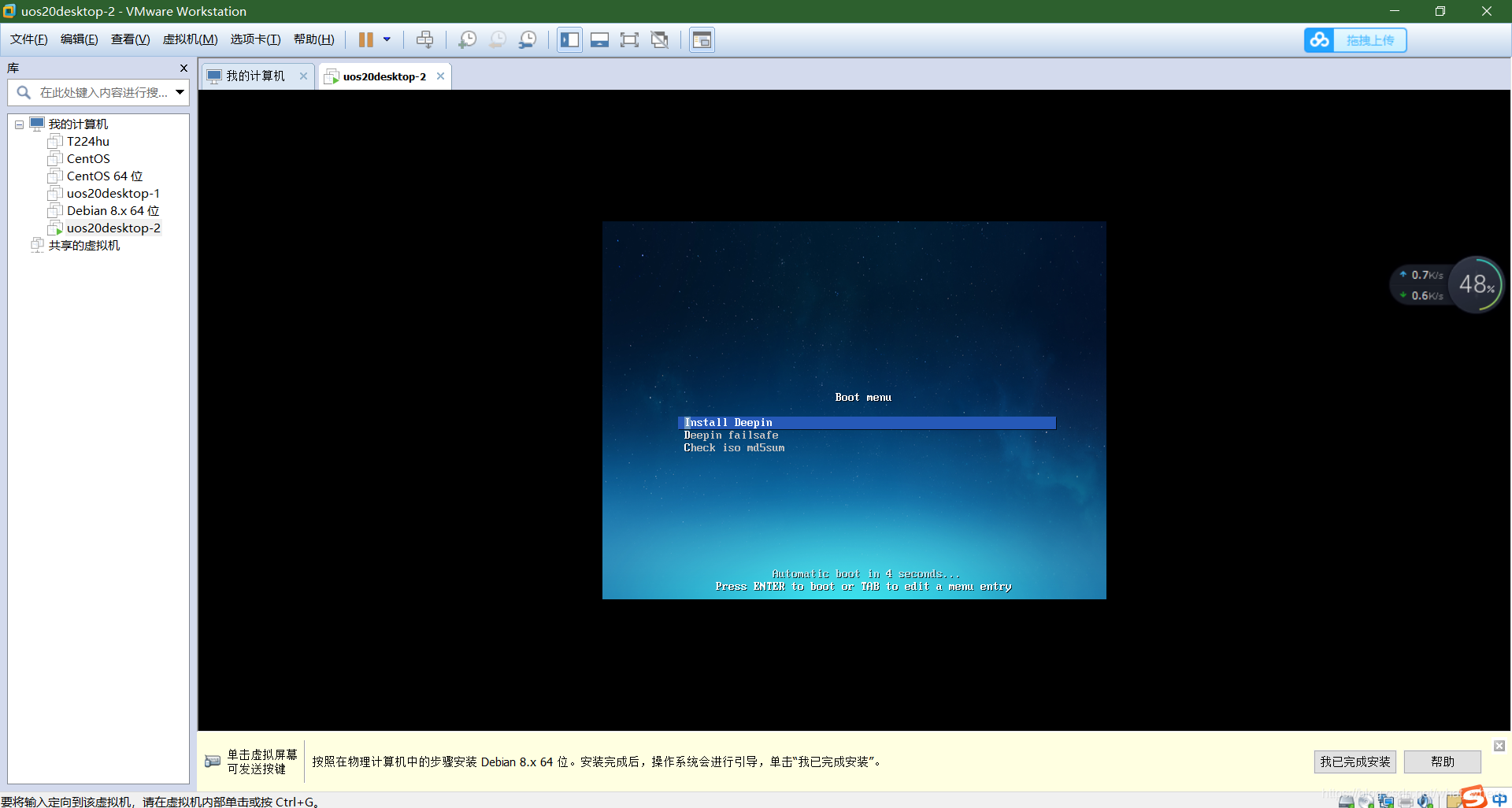Enter full screen mode
The height and width of the screenshot is (808, 1512).
[x=630, y=39]
